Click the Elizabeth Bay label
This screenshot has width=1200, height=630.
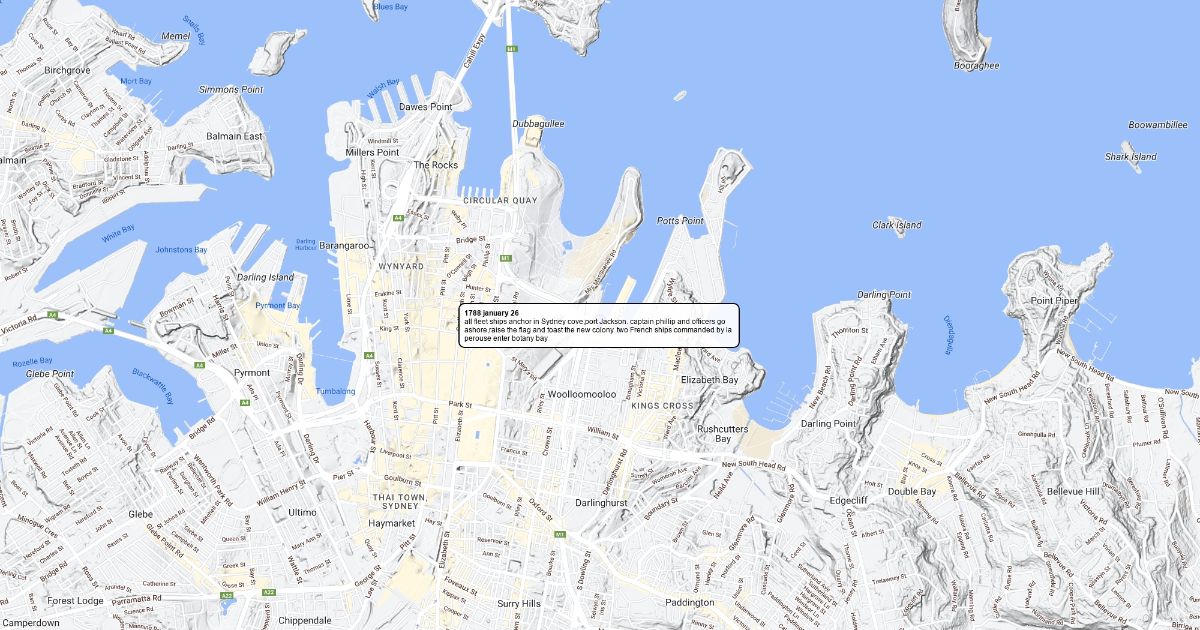click(x=709, y=380)
